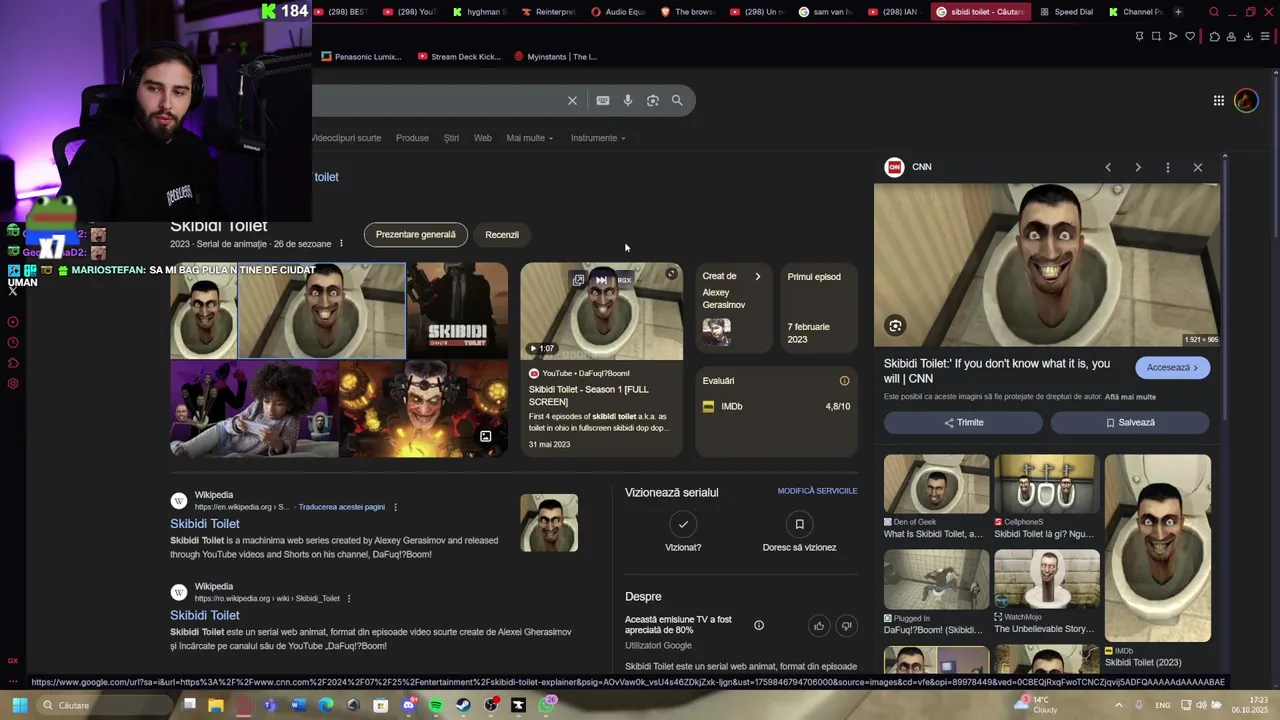Open Panasonic Lumix bookmark

362,57
